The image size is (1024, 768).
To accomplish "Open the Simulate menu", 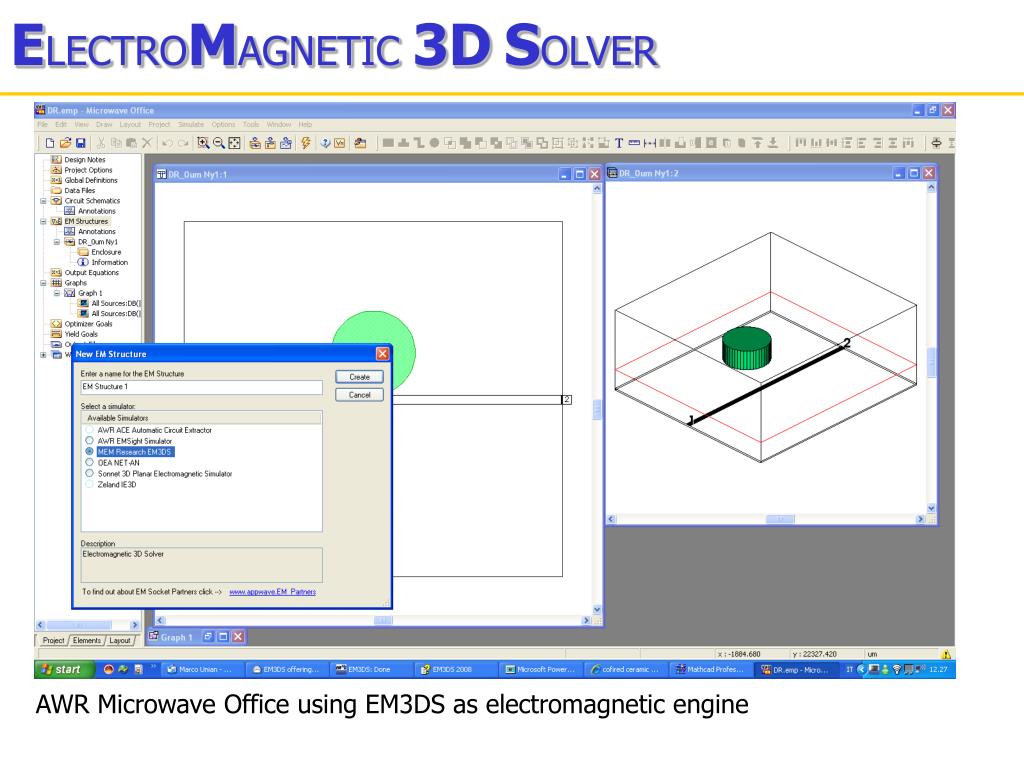I will point(191,124).
